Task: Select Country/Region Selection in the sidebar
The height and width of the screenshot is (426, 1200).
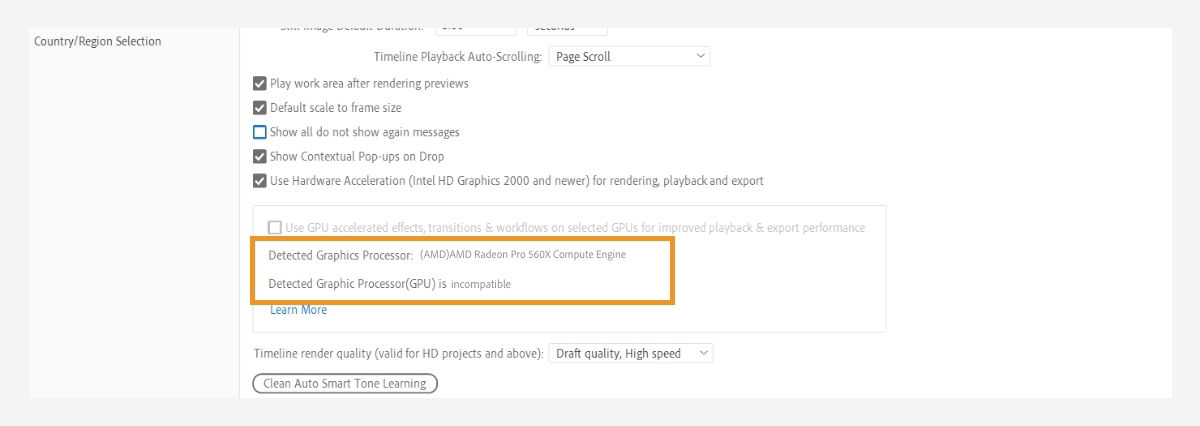Action: 97,41
